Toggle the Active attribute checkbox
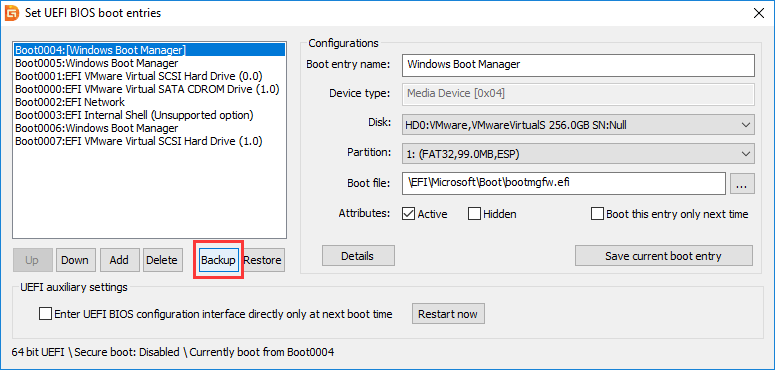This screenshot has height=370, width=775. click(408, 214)
